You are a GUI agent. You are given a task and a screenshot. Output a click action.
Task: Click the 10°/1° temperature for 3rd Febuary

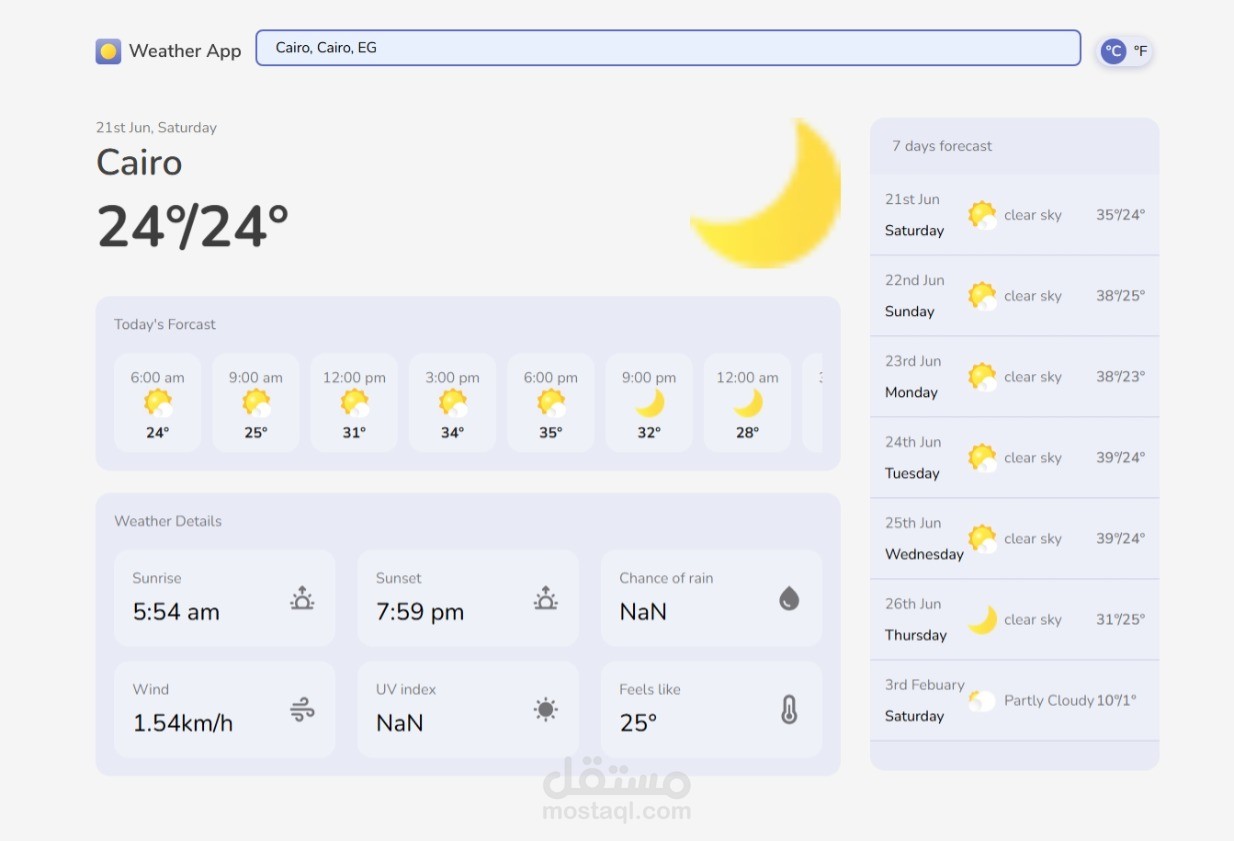pos(1117,701)
